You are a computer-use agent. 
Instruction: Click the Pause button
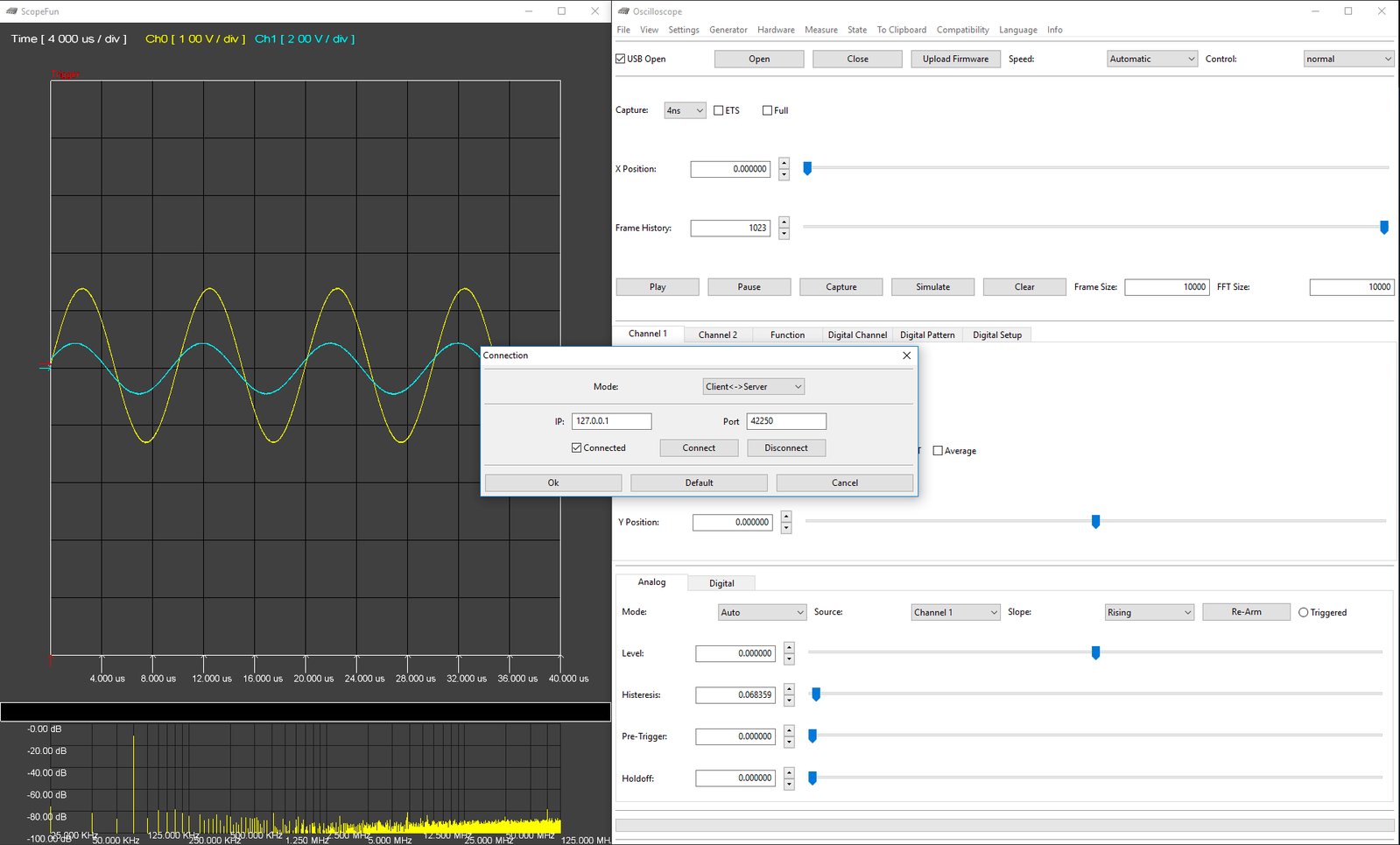pos(749,287)
